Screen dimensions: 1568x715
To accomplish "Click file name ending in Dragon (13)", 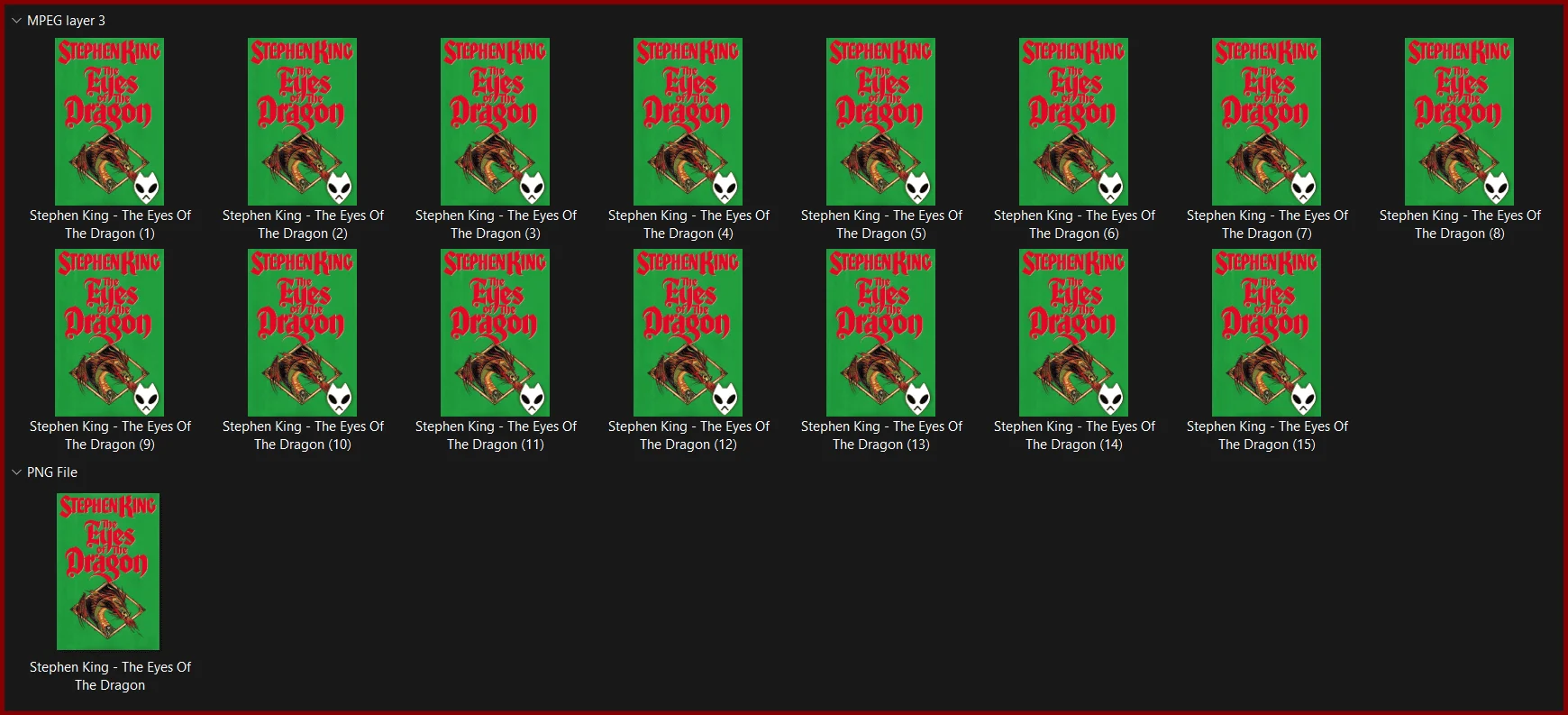I will click(881, 435).
